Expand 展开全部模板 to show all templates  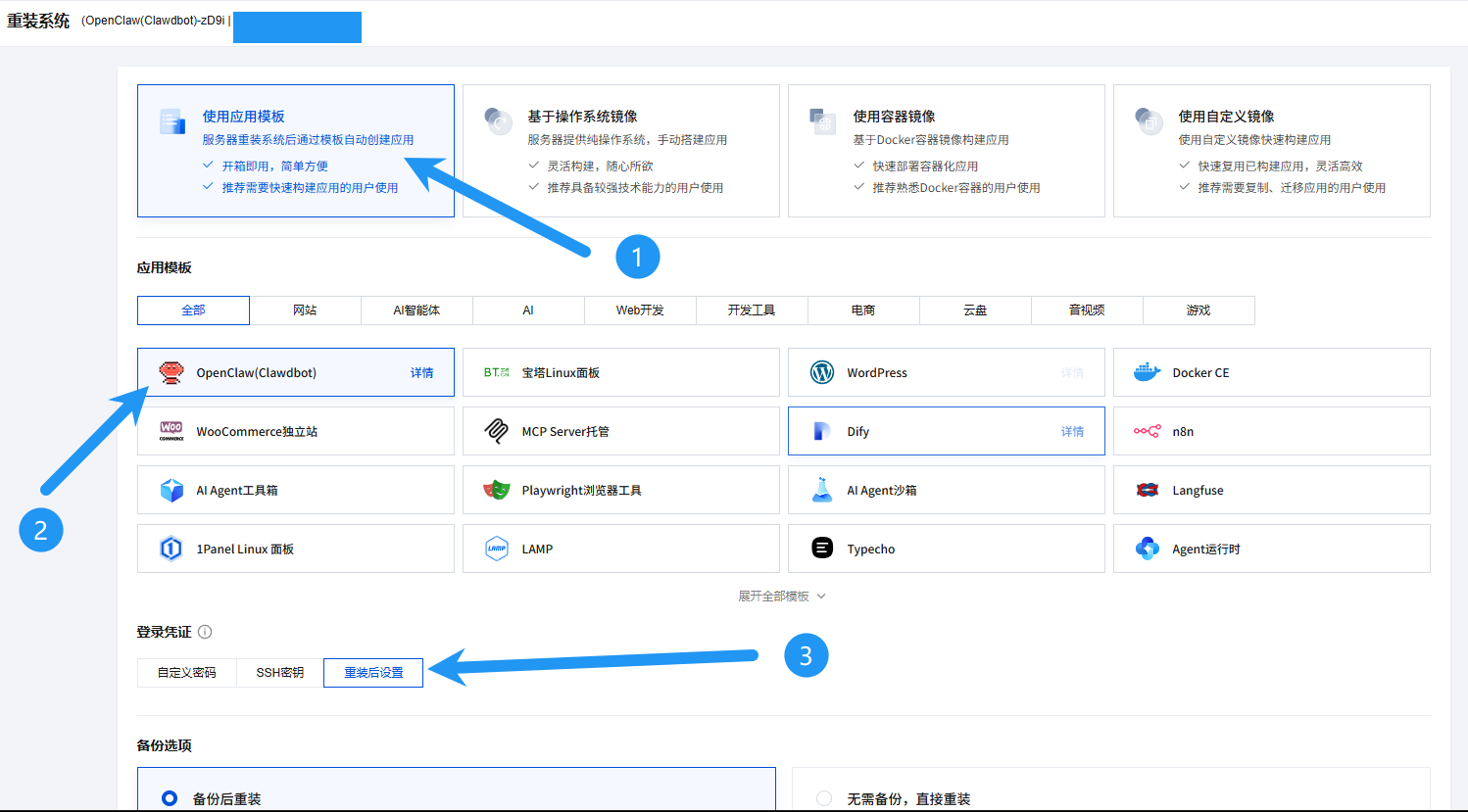[781, 596]
